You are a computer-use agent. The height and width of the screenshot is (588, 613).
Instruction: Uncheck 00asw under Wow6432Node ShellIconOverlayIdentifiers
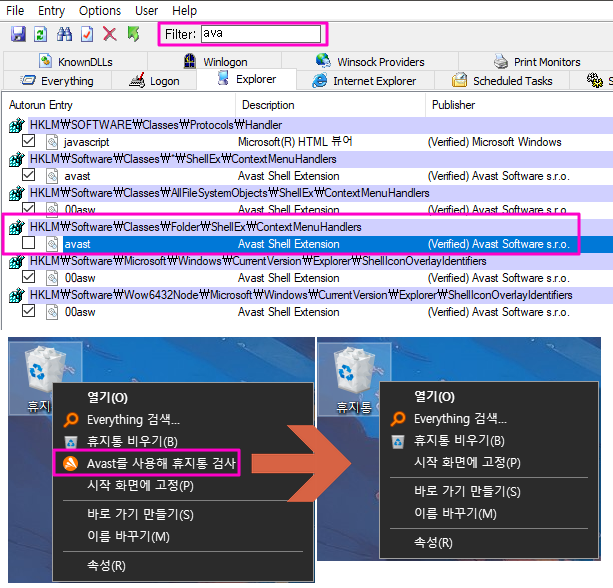pos(29,311)
